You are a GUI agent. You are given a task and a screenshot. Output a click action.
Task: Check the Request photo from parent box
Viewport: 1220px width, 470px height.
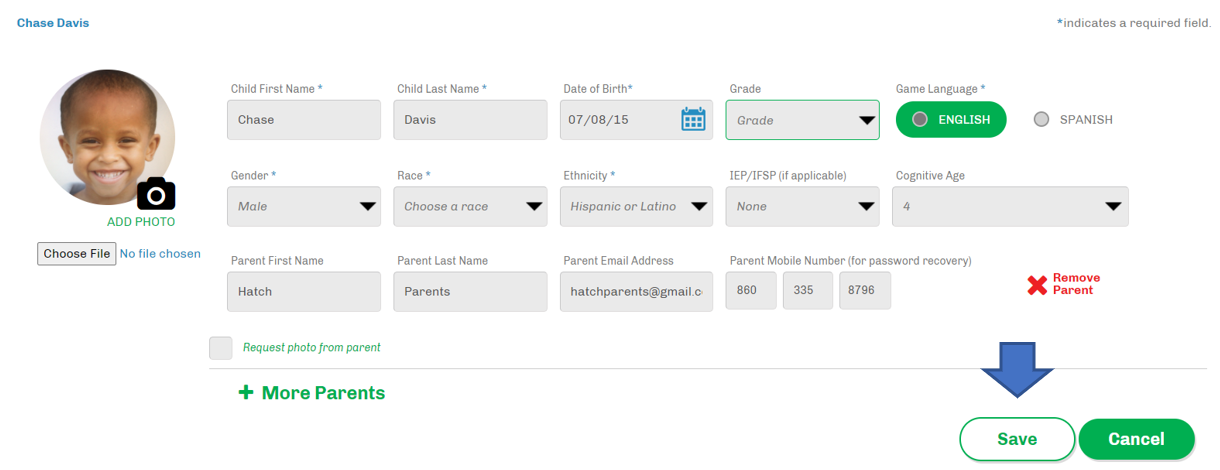(221, 348)
